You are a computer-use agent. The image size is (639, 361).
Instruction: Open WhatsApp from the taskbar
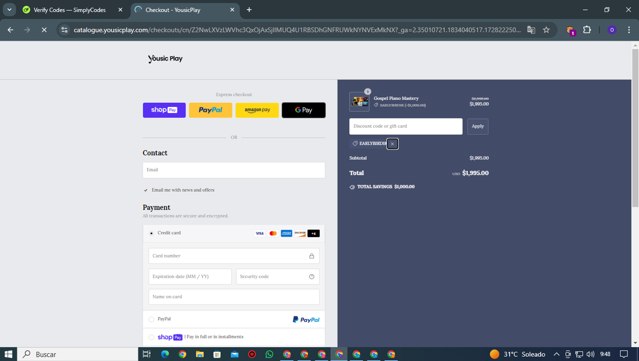tap(269, 354)
